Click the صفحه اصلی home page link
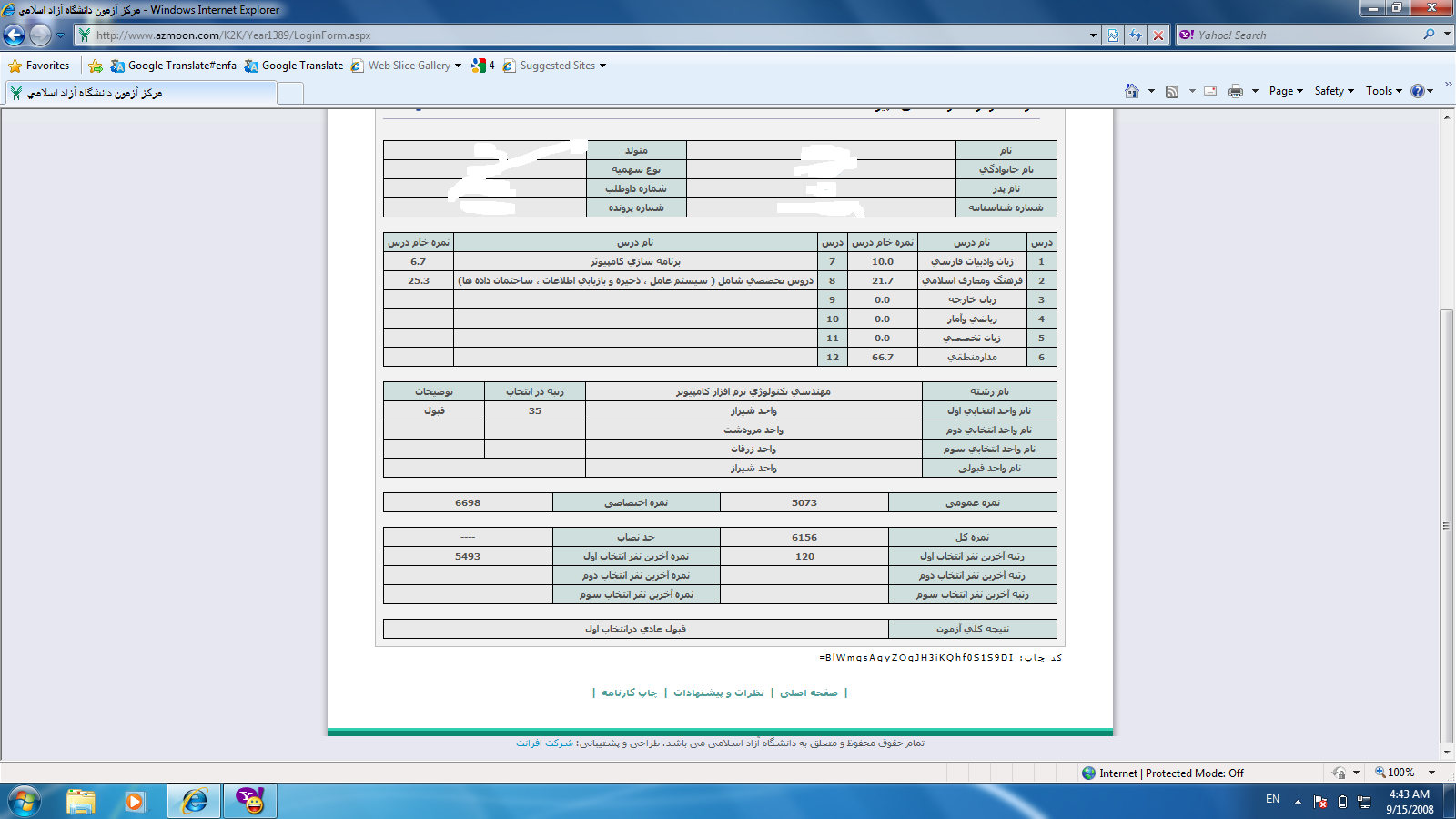The height and width of the screenshot is (819, 1456). [809, 693]
